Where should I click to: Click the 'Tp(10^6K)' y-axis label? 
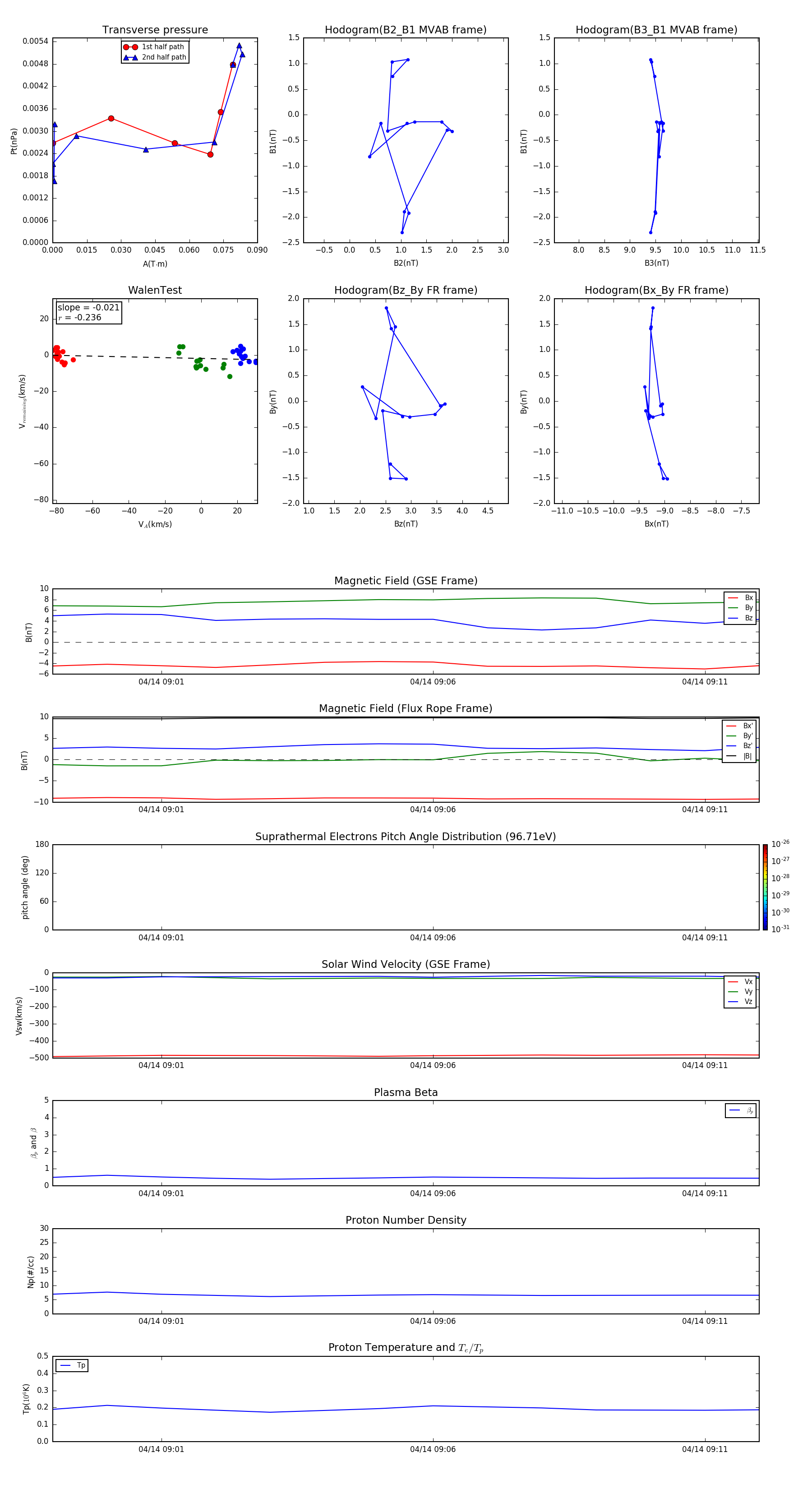[x=26, y=1399]
